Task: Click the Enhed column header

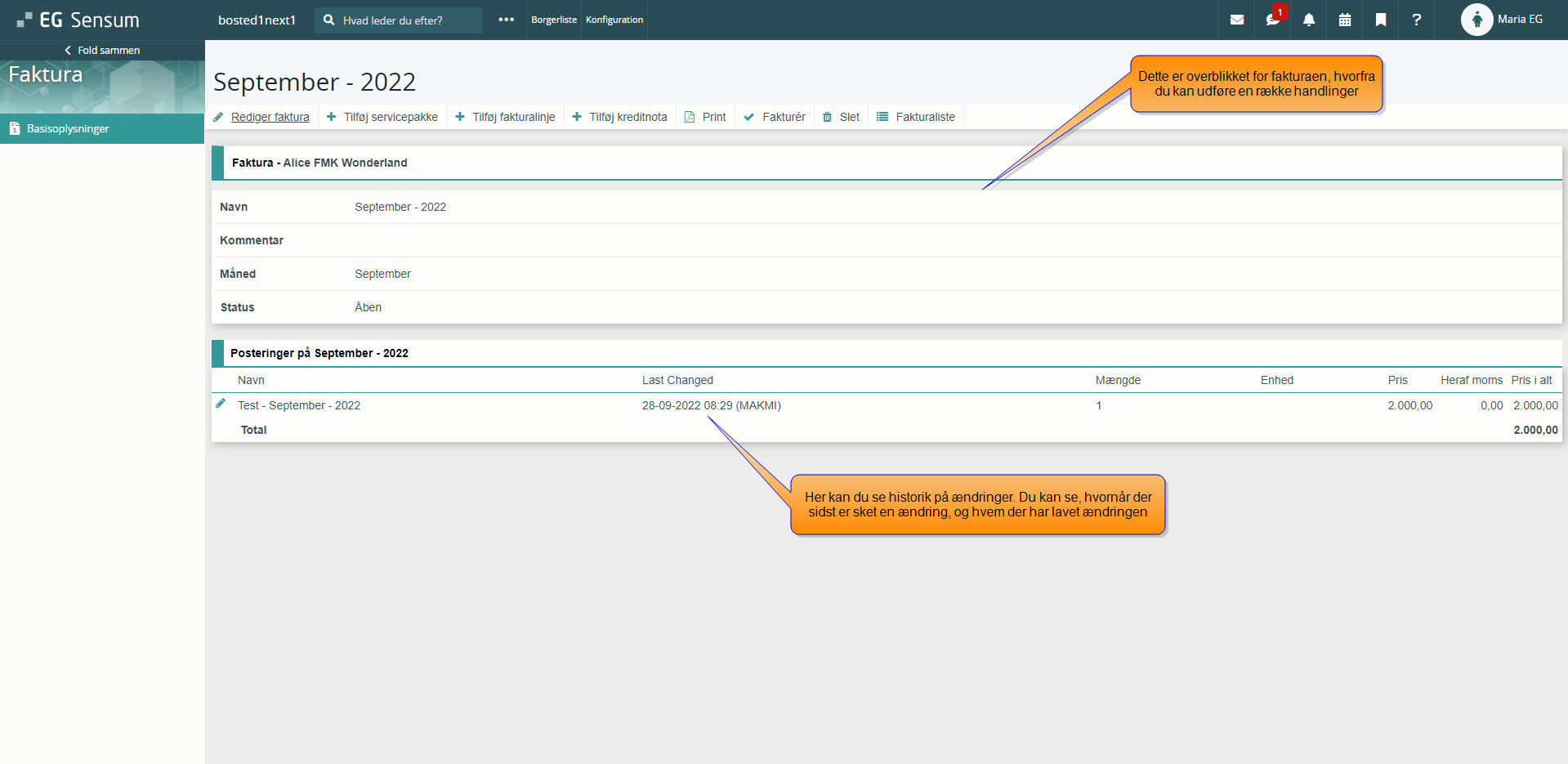Action: pyautogui.click(x=1277, y=380)
